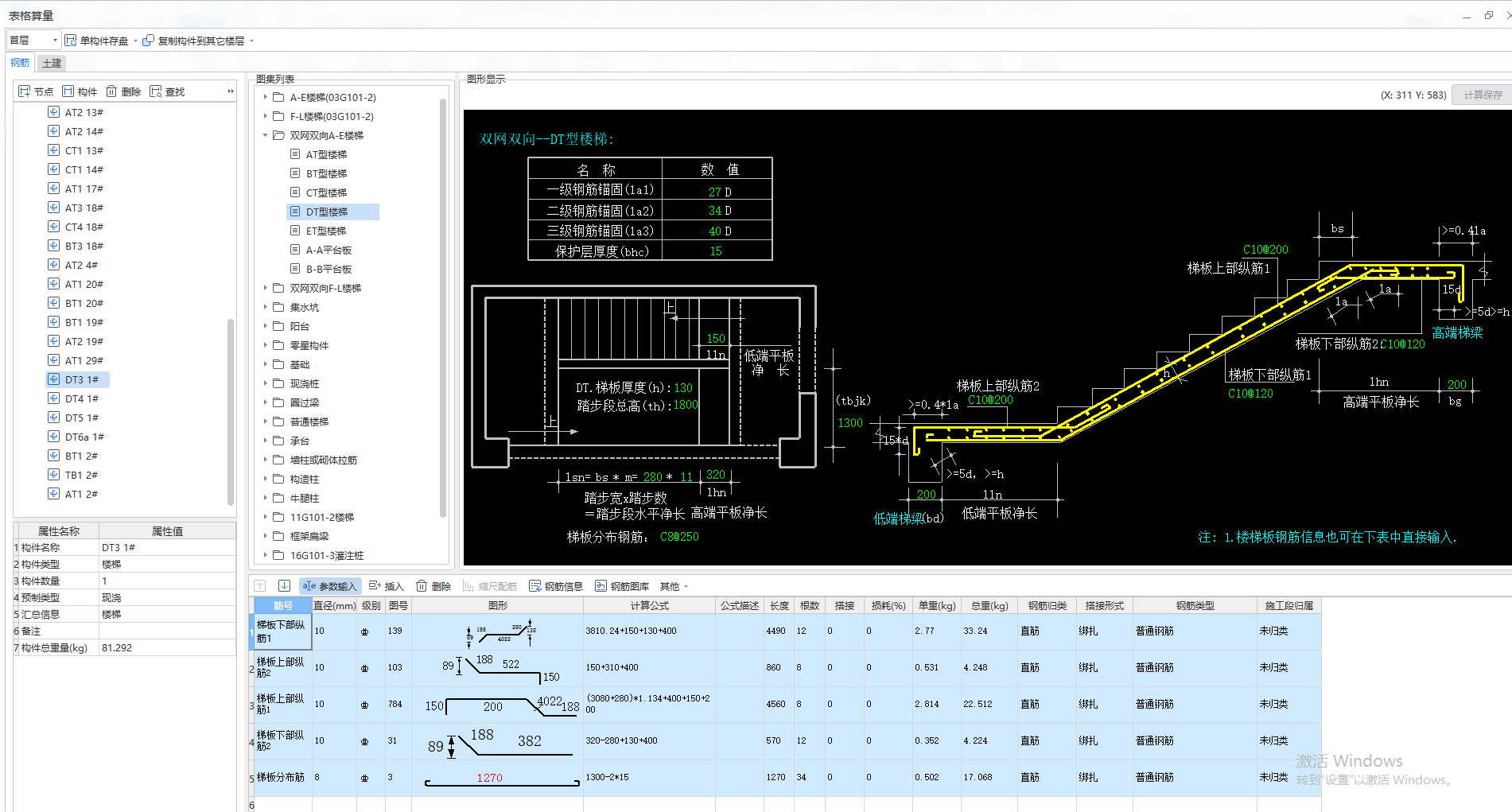
Task: Click 备注 value field
Action: tap(167, 631)
